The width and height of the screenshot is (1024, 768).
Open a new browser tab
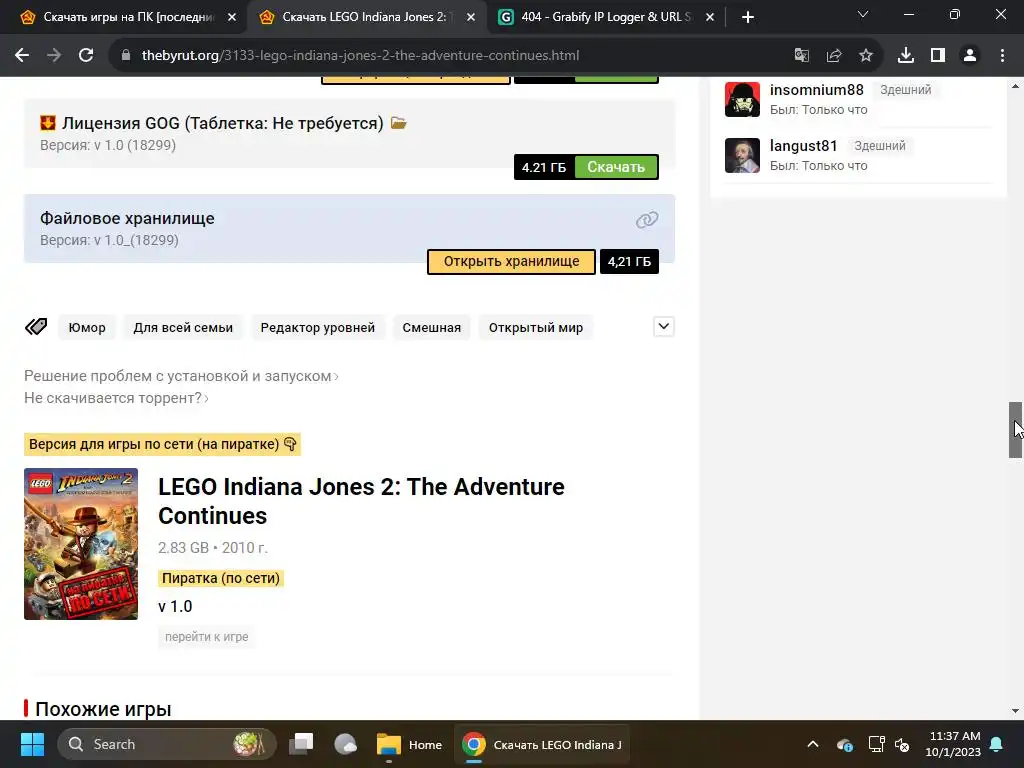tap(748, 17)
